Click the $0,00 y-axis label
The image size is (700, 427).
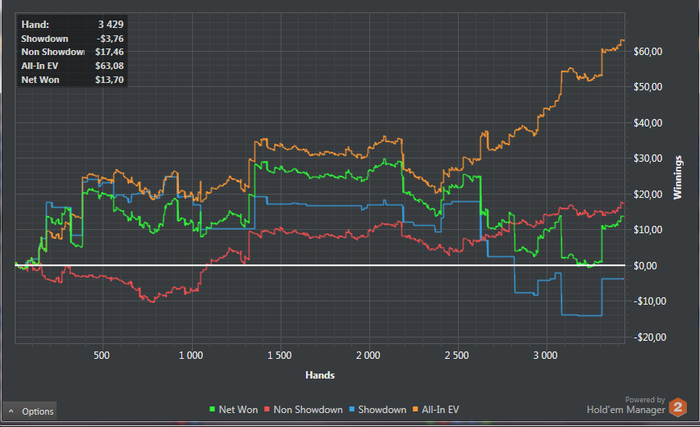coord(645,266)
